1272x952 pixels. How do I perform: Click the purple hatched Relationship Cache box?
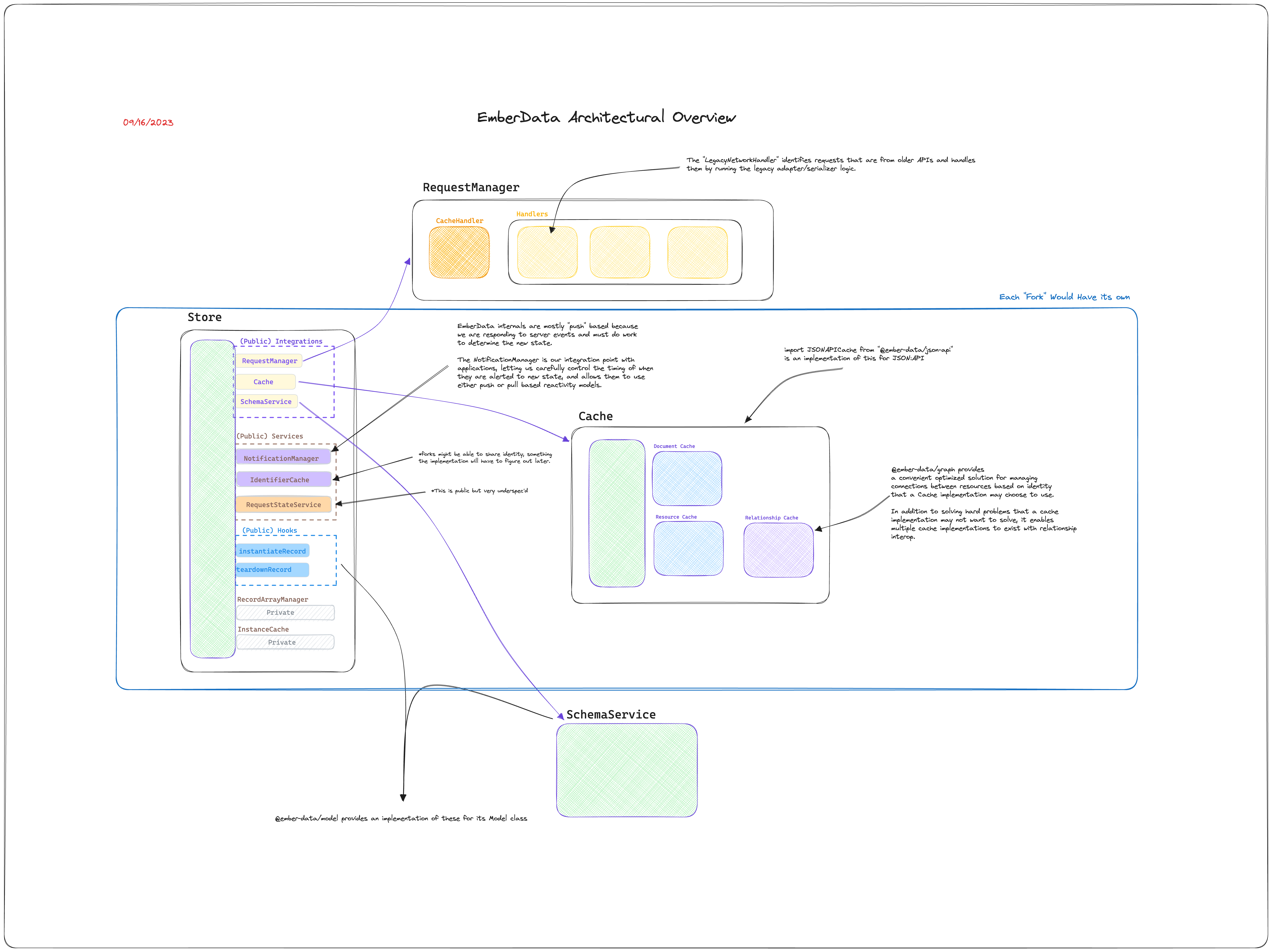click(778, 550)
